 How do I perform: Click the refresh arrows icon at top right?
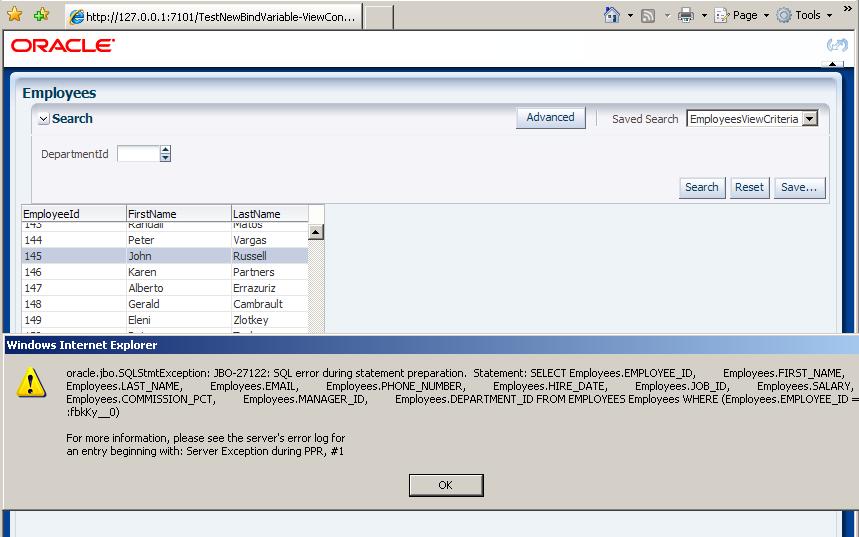[837, 45]
